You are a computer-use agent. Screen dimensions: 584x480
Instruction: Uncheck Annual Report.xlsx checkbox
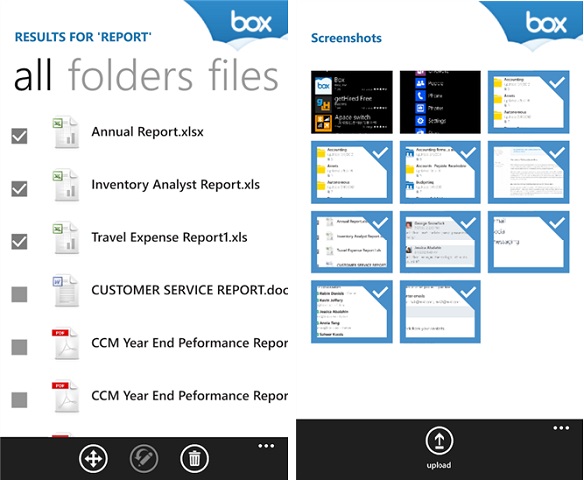click(19, 136)
